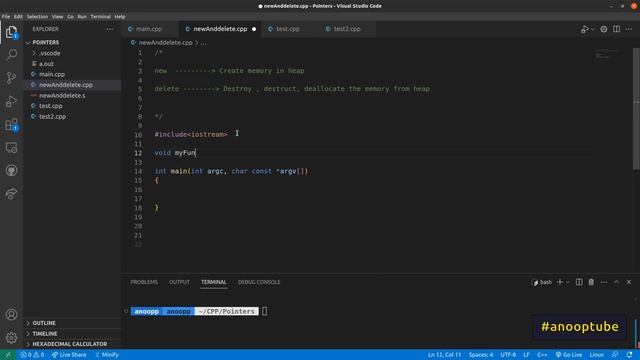Change encoding via UTF-8 indicator

508,355
